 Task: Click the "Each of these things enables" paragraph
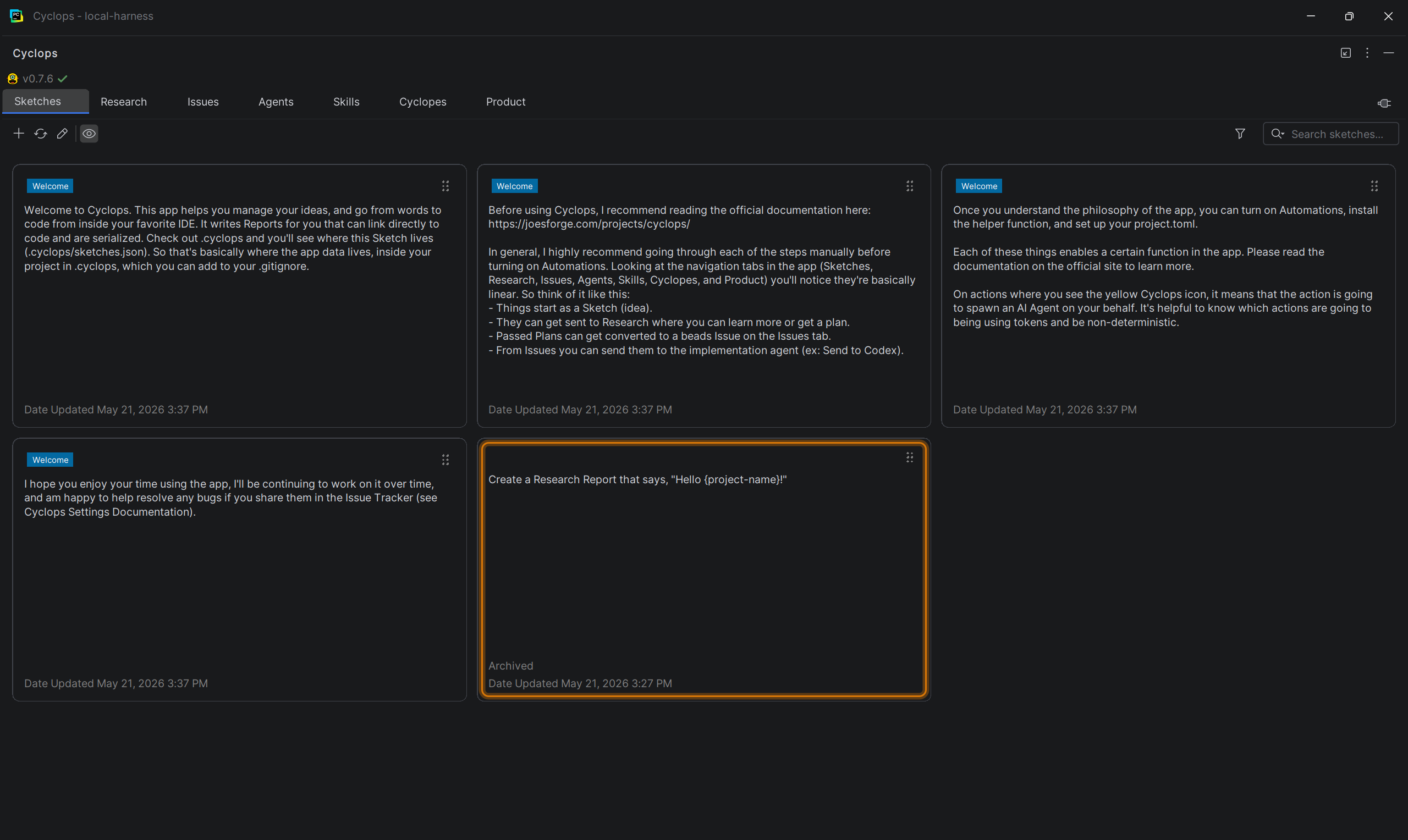[1138, 259]
